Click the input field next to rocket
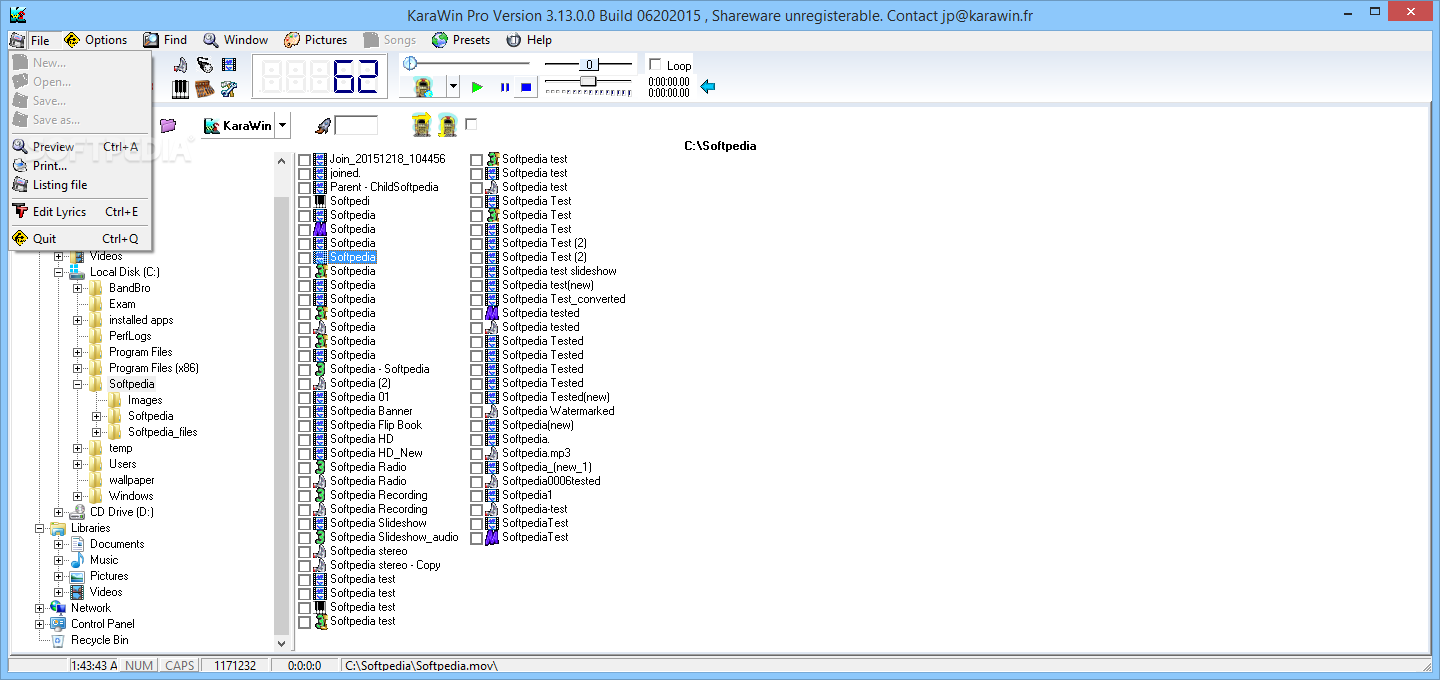 click(x=356, y=126)
